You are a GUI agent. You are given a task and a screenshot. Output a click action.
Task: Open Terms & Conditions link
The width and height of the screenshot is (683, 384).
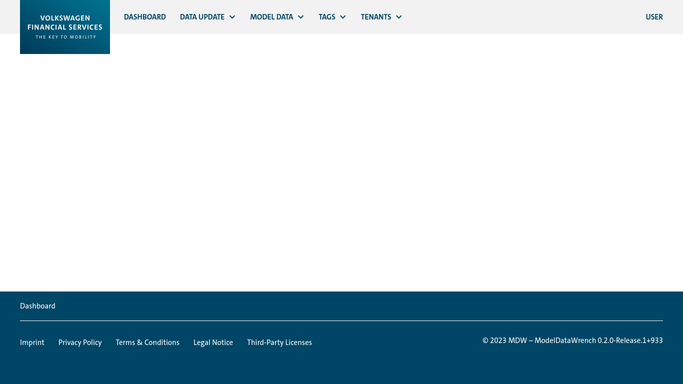pyautogui.click(x=147, y=343)
